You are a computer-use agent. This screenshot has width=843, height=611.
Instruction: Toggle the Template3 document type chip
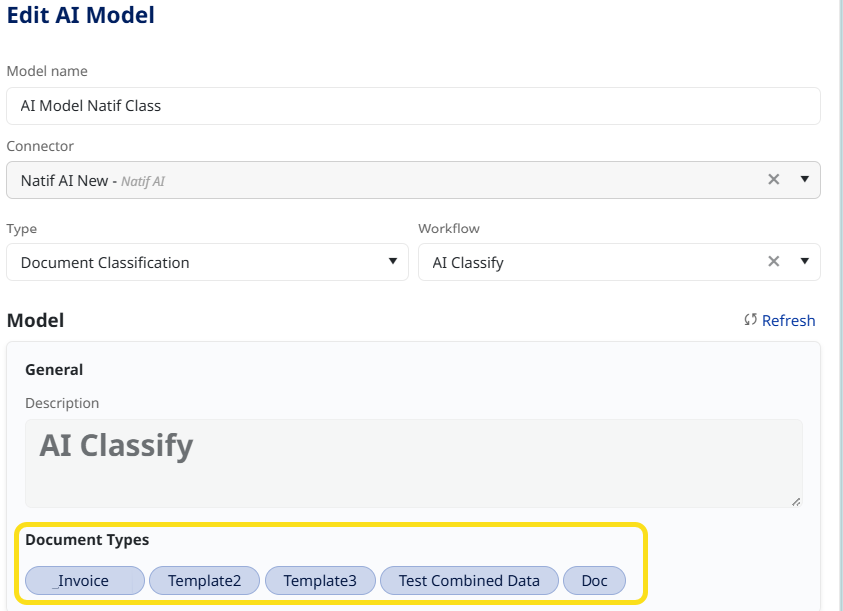(320, 580)
